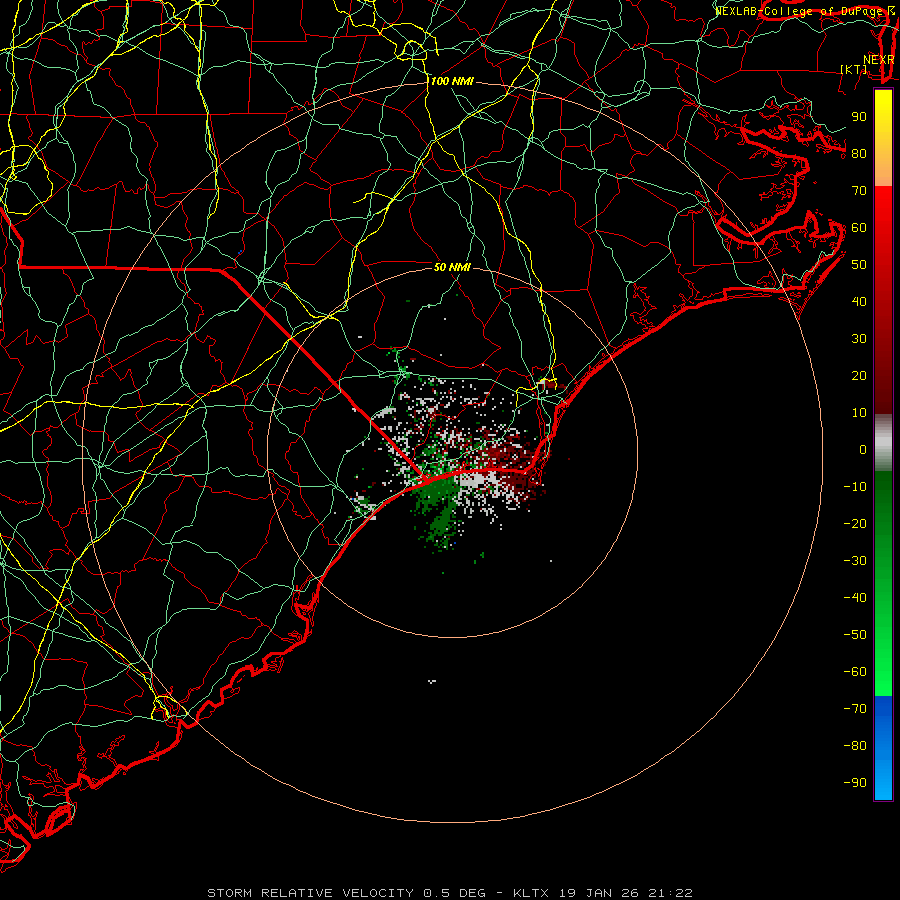This screenshot has height=900, width=900.
Task: Click the 21:22 timestamp in the footer
Action: point(670,893)
